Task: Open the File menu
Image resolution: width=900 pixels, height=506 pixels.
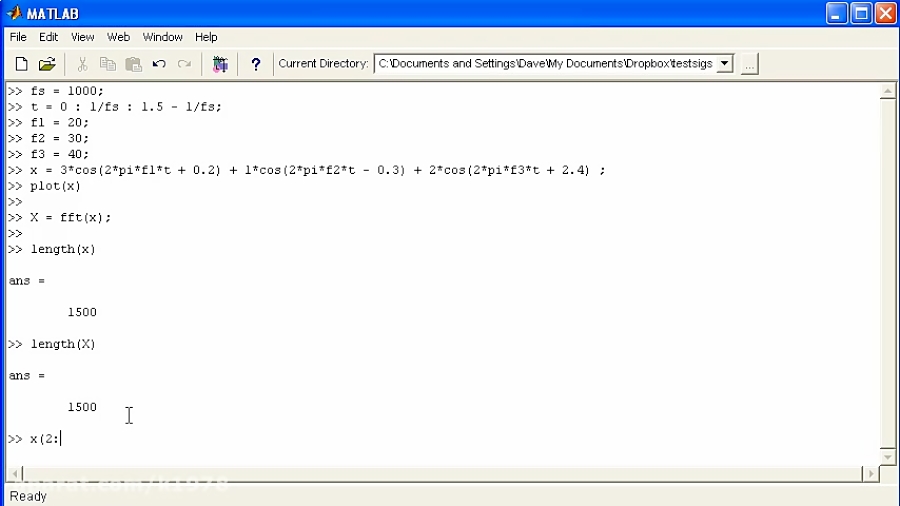Action: pos(18,37)
